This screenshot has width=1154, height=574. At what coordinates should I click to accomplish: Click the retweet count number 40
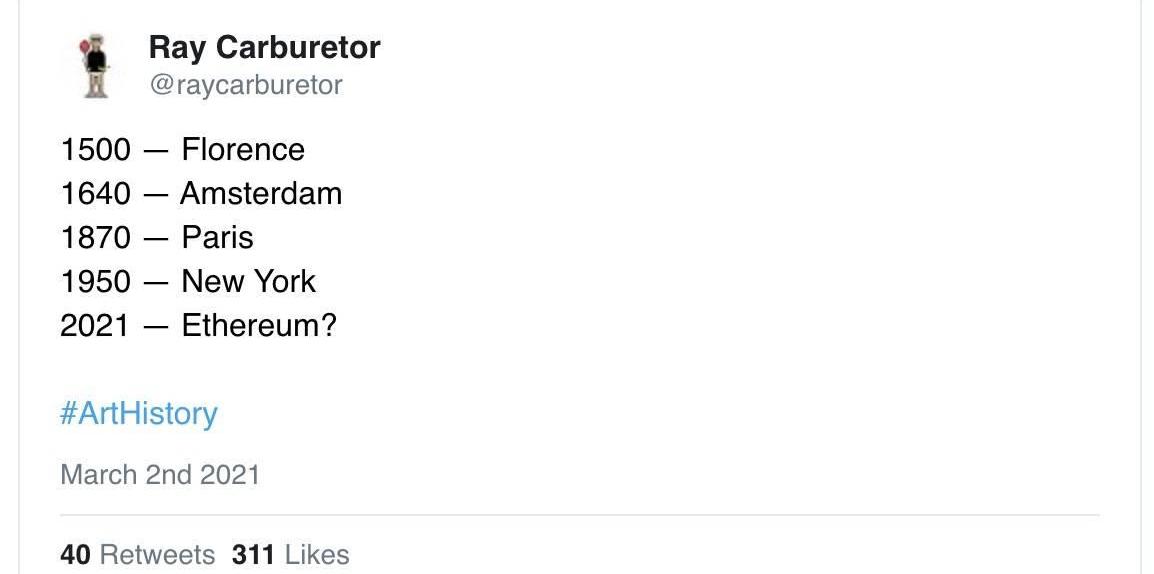click(75, 554)
